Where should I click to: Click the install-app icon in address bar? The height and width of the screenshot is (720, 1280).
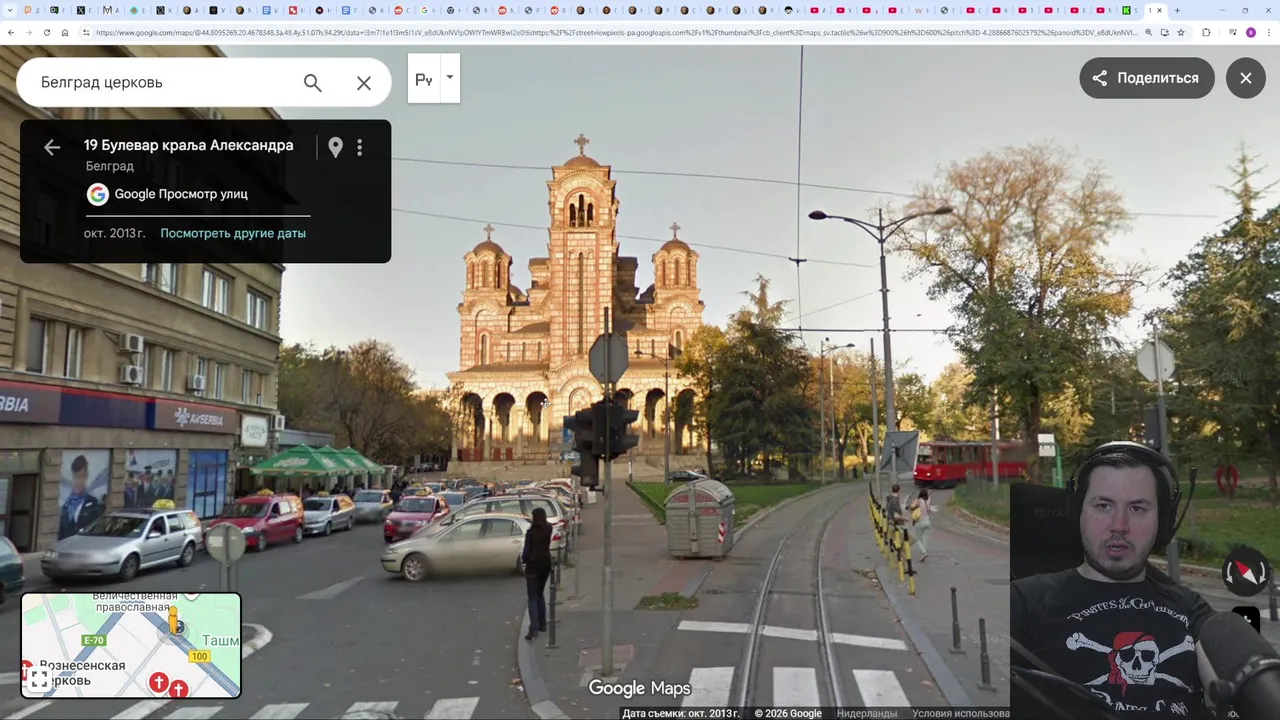tap(1164, 33)
